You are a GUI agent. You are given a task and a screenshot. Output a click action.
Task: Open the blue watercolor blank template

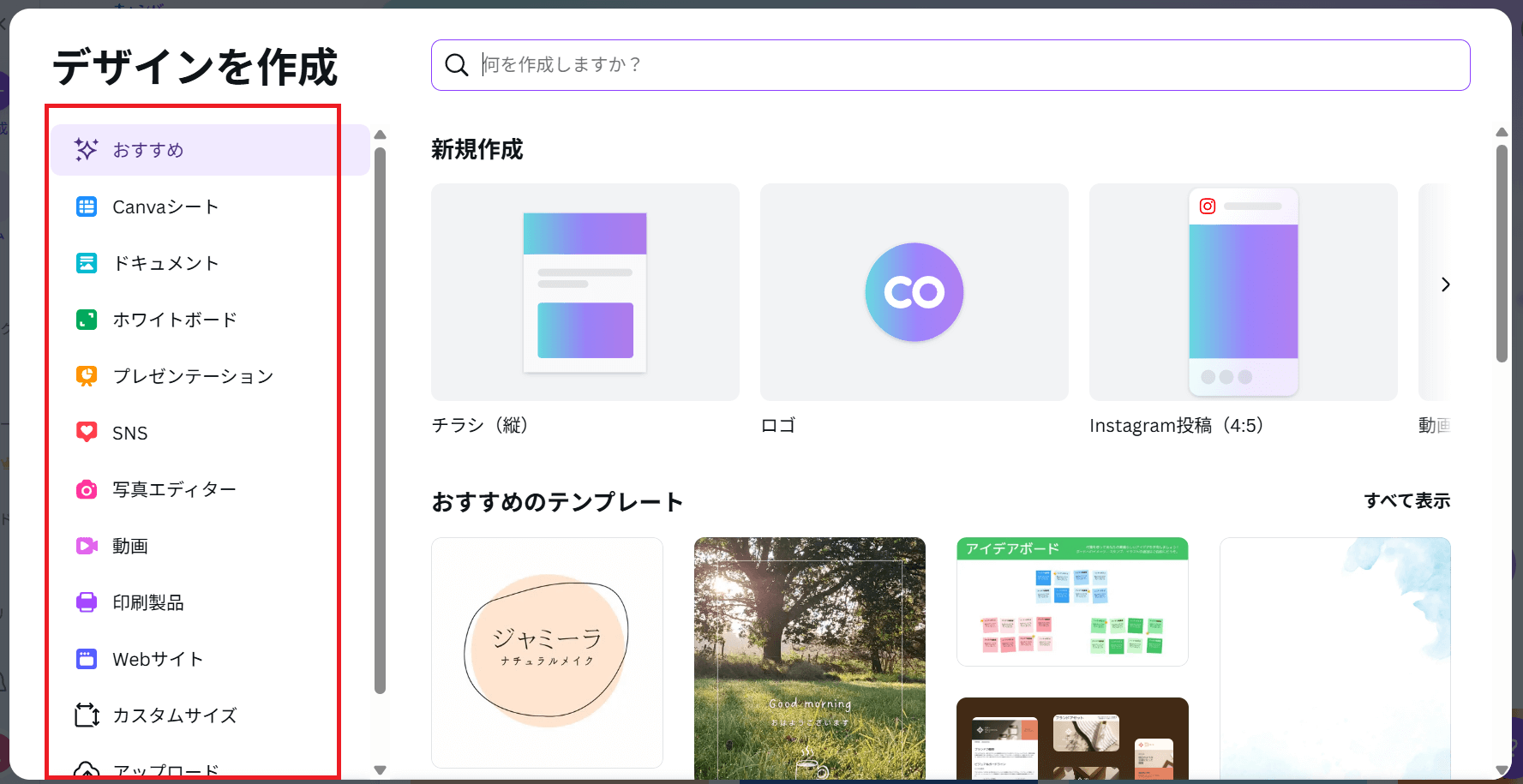1335,658
